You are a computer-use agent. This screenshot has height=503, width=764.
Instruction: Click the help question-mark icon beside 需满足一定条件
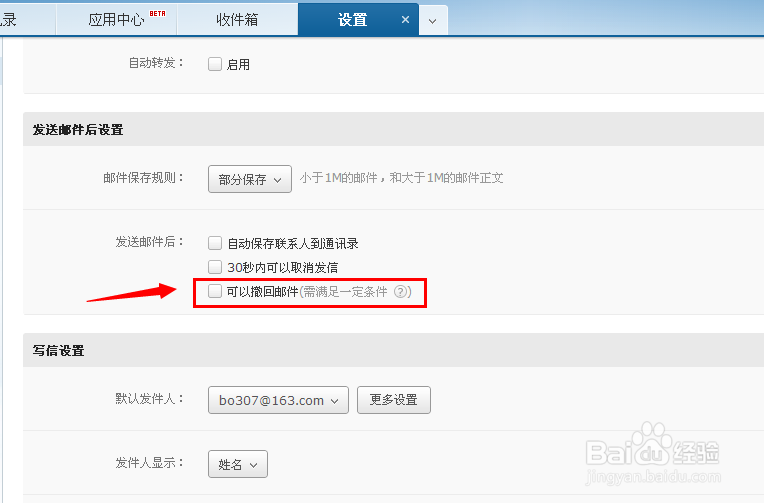click(x=400, y=291)
